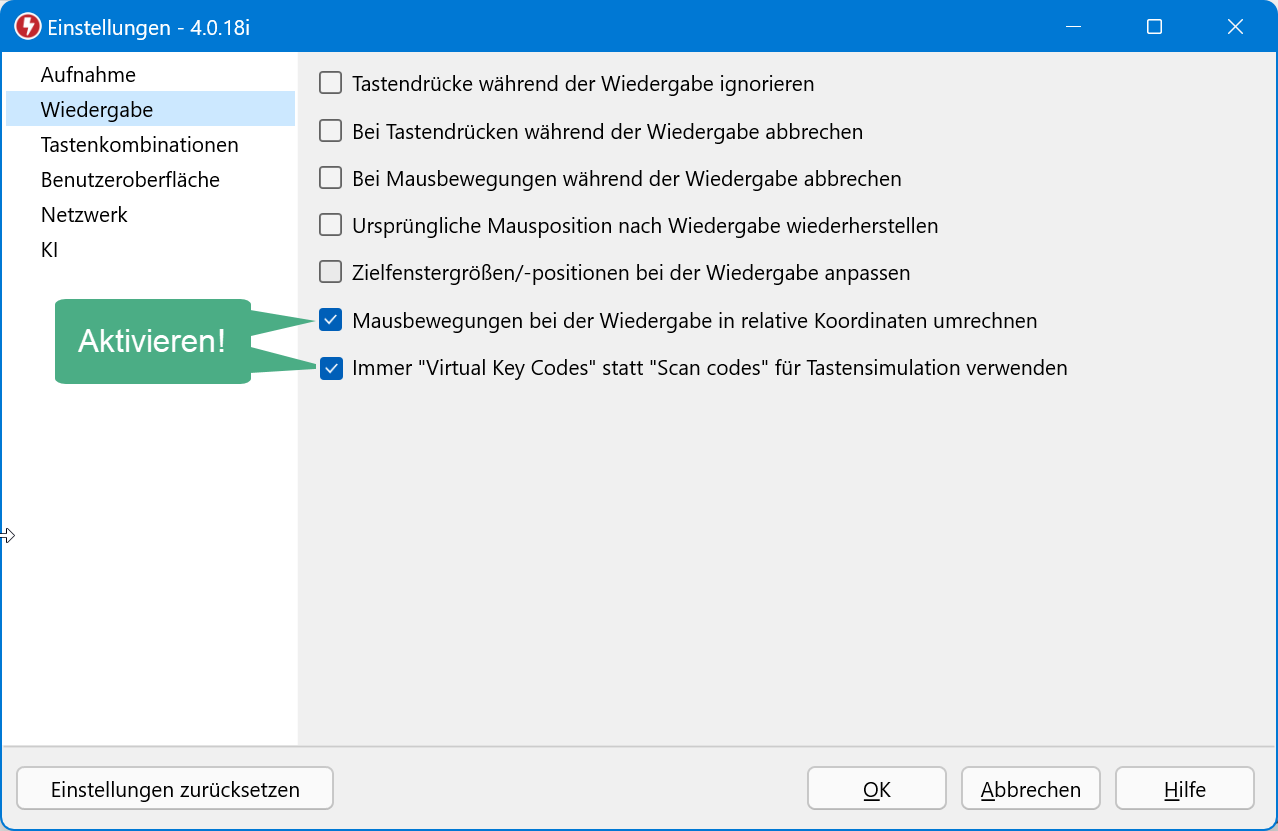Switch to Tastenkombinationen settings
The height and width of the screenshot is (831, 1278).
point(139,145)
